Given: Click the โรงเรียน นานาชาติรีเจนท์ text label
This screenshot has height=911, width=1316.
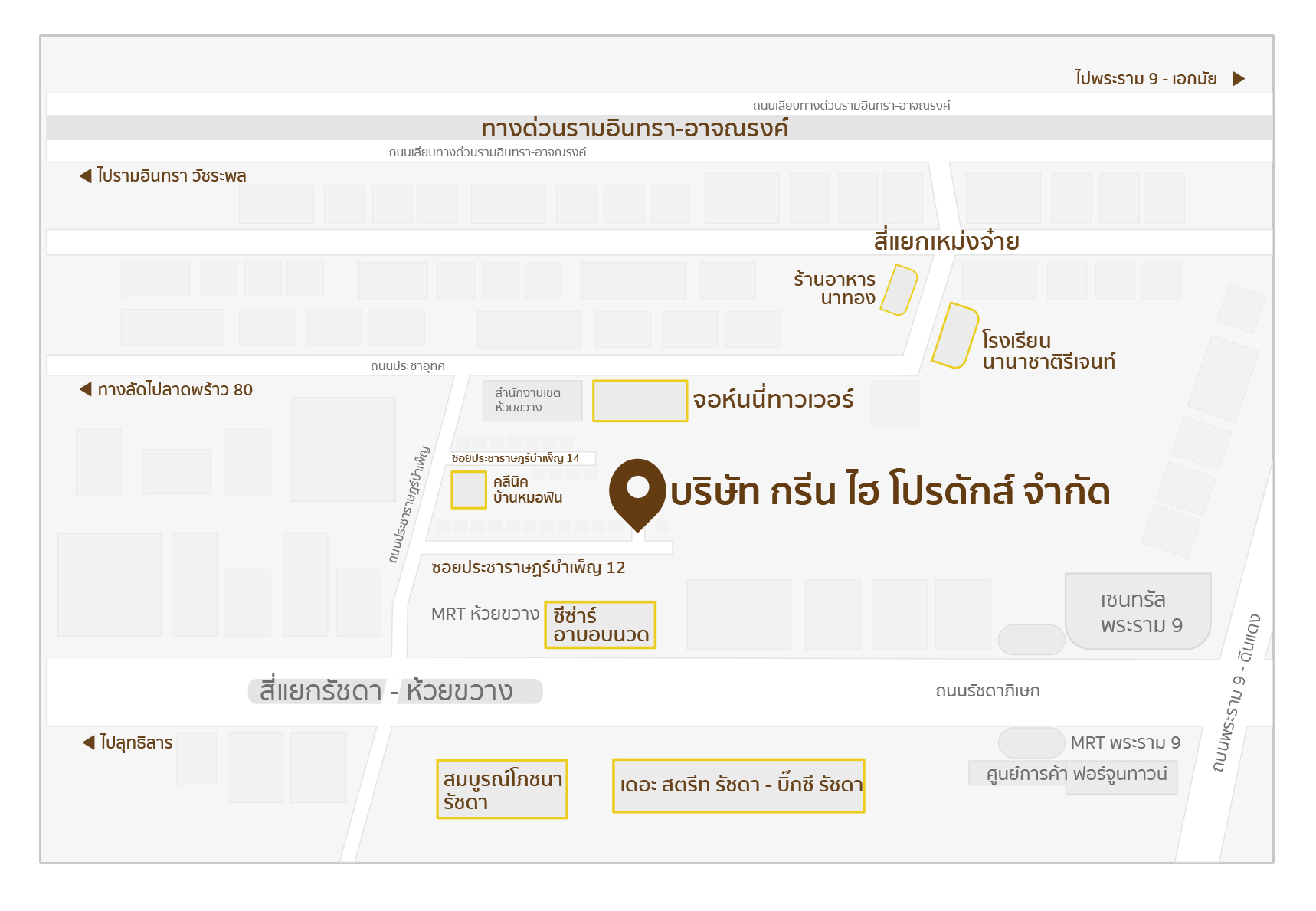Looking at the screenshot, I should click(x=1049, y=351).
